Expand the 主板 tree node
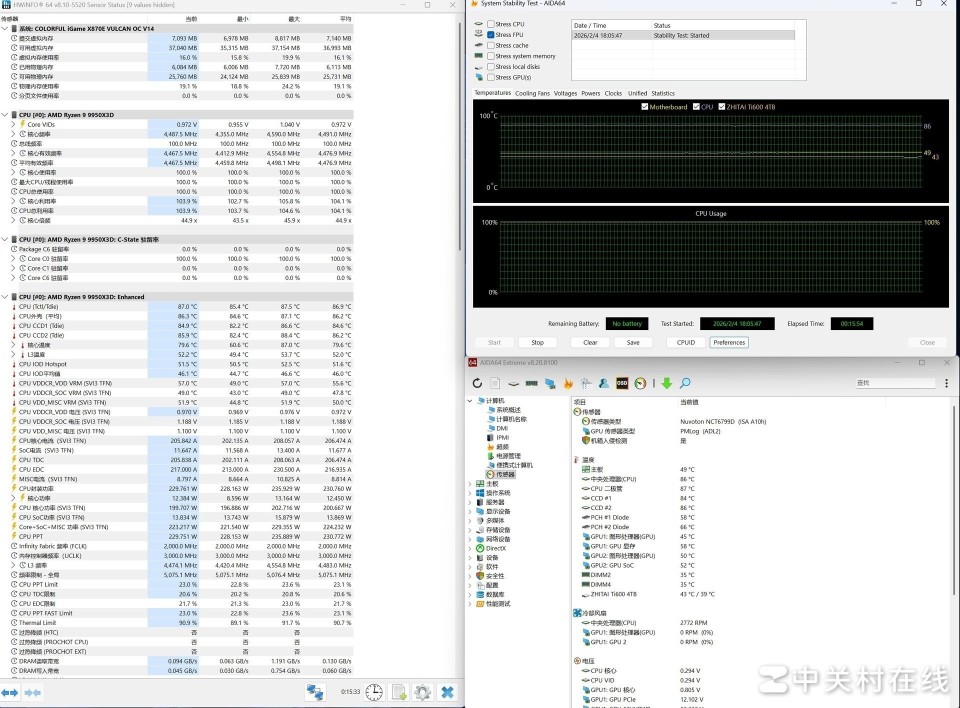 pos(471,484)
